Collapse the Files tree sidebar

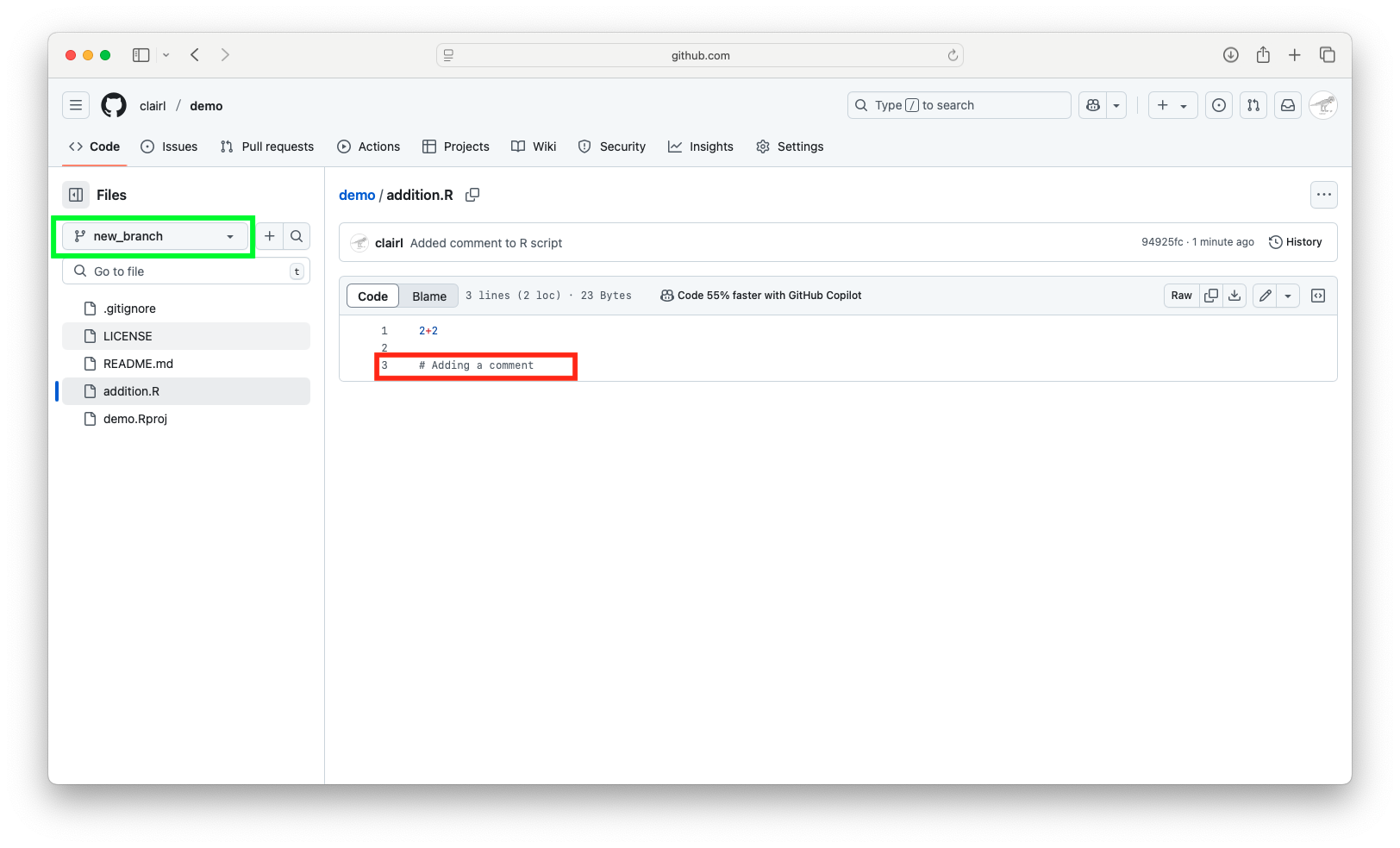(76, 195)
